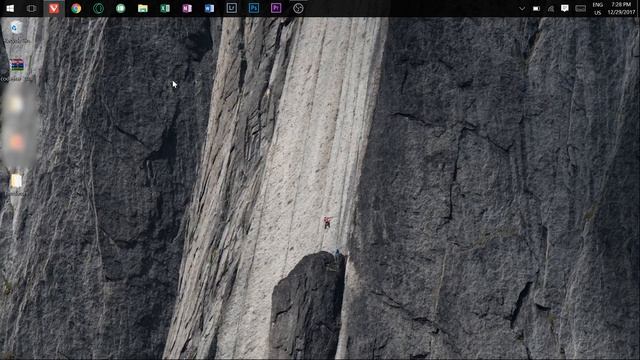Viewport: 640px width, 360px height.
Task: Launch Adobe Lightroom from the taskbar
Action: point(231,8)
